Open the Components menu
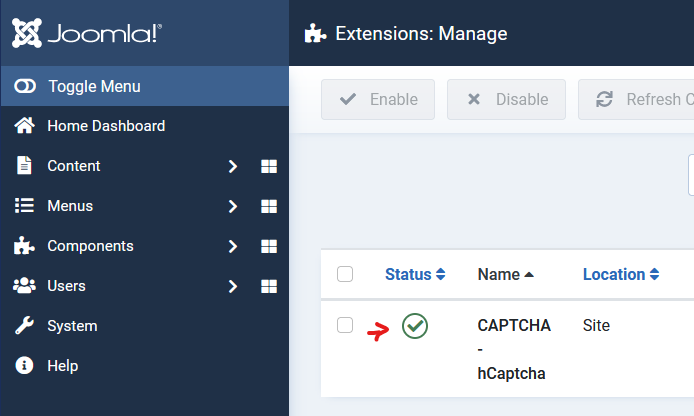 [90, 246]
